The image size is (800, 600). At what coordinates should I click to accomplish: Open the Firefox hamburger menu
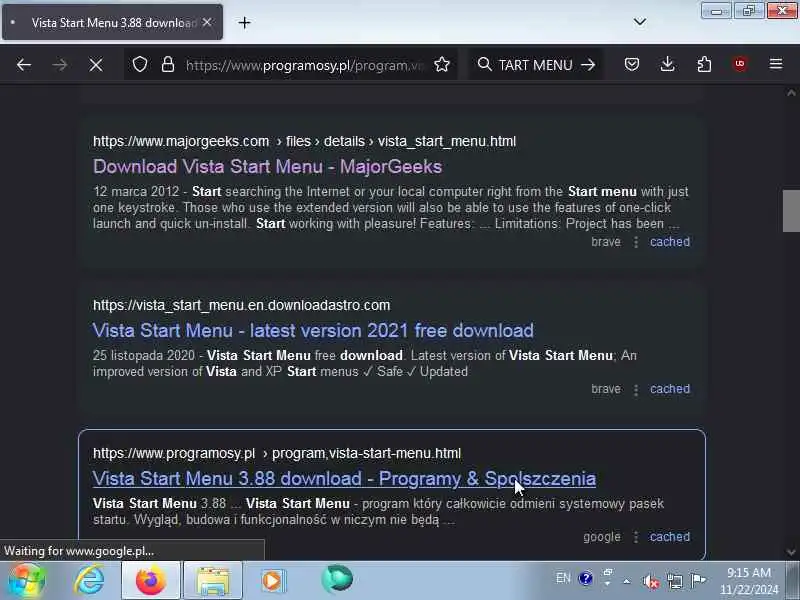pos(776,64)
